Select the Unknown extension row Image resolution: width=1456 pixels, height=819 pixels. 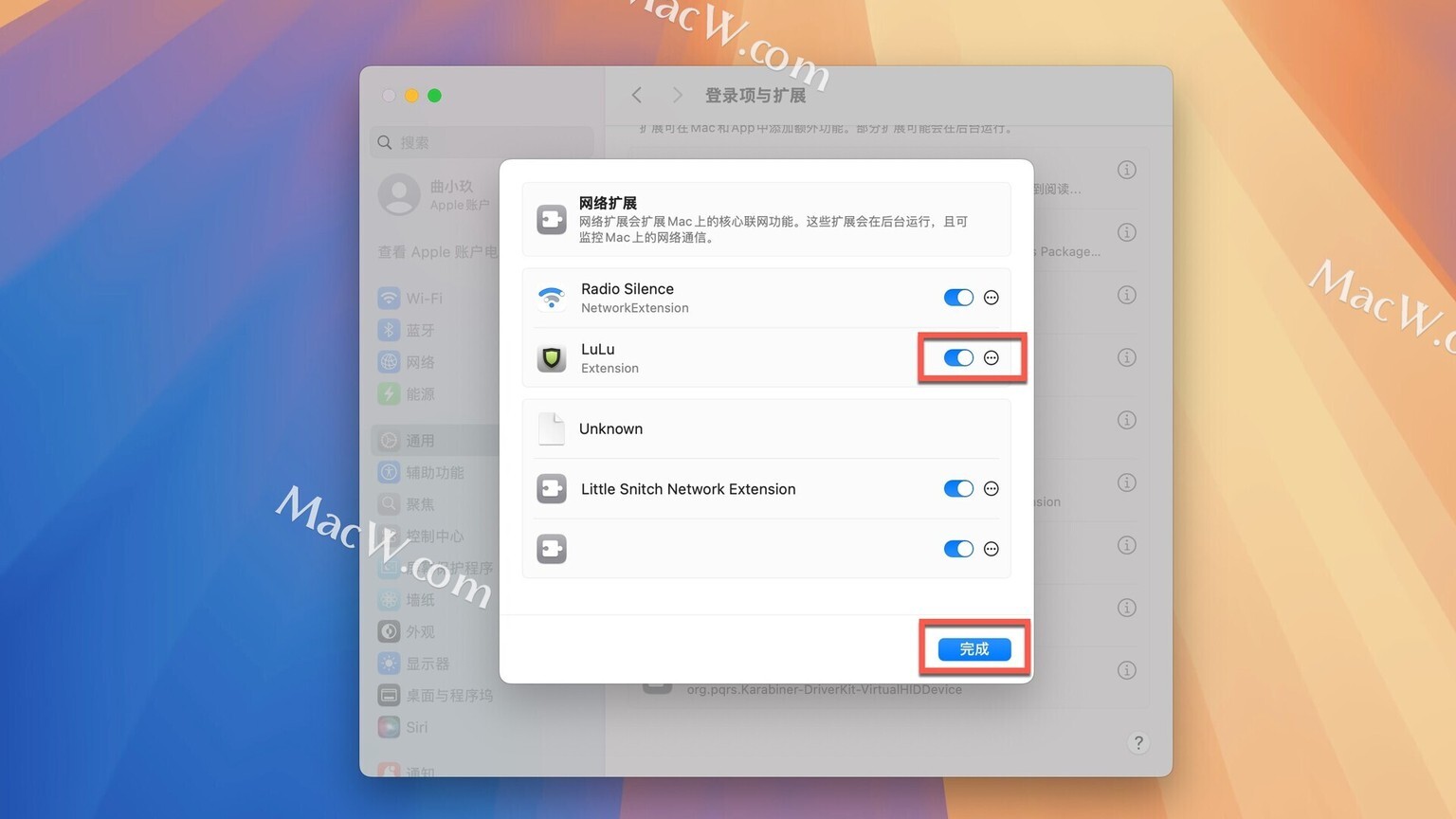point(766,428)
